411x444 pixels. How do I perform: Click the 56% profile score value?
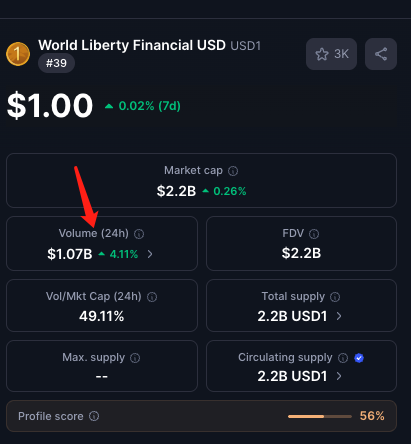click(372, 416)
